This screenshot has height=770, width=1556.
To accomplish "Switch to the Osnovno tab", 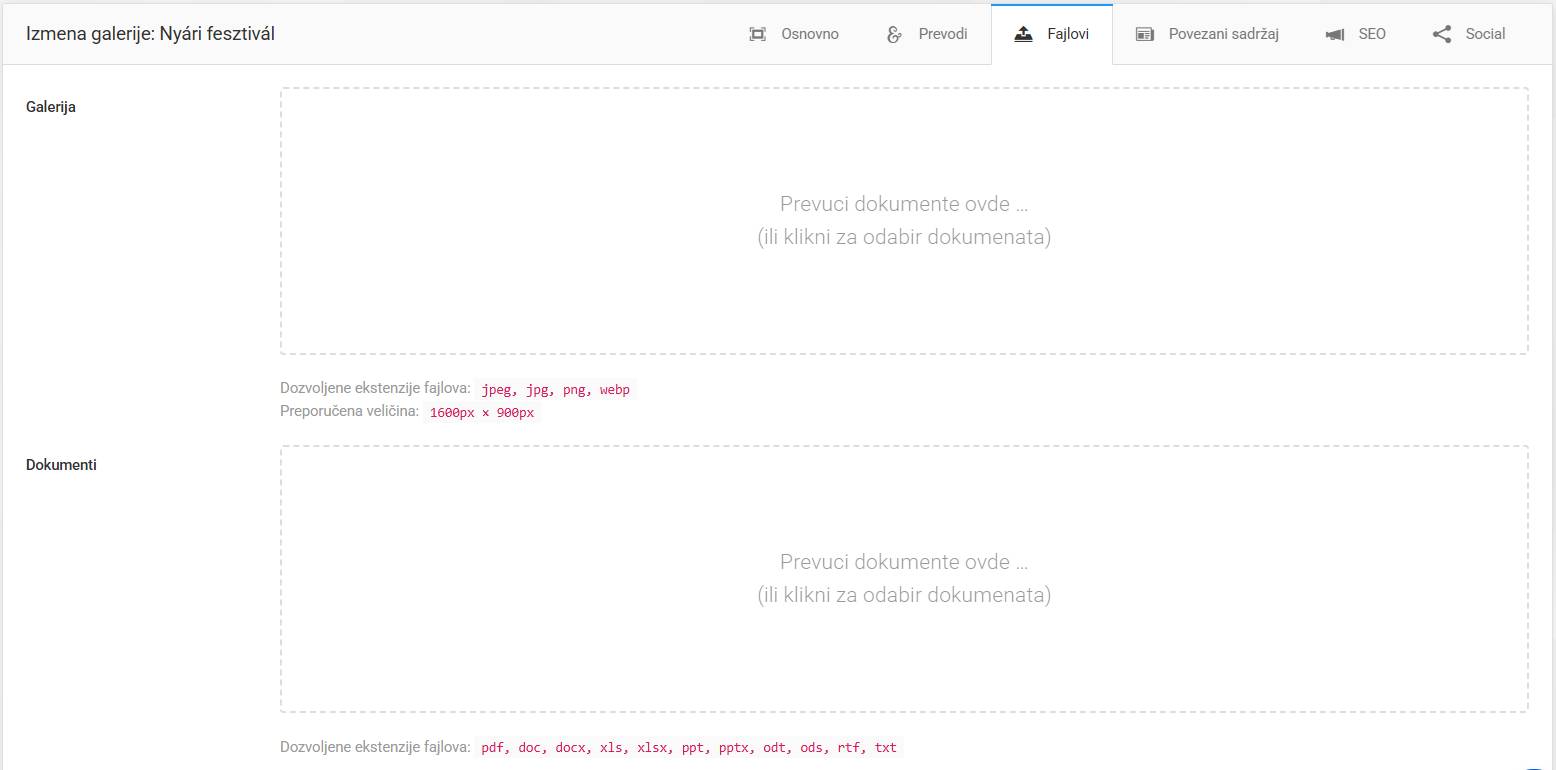I will point(809,34).
